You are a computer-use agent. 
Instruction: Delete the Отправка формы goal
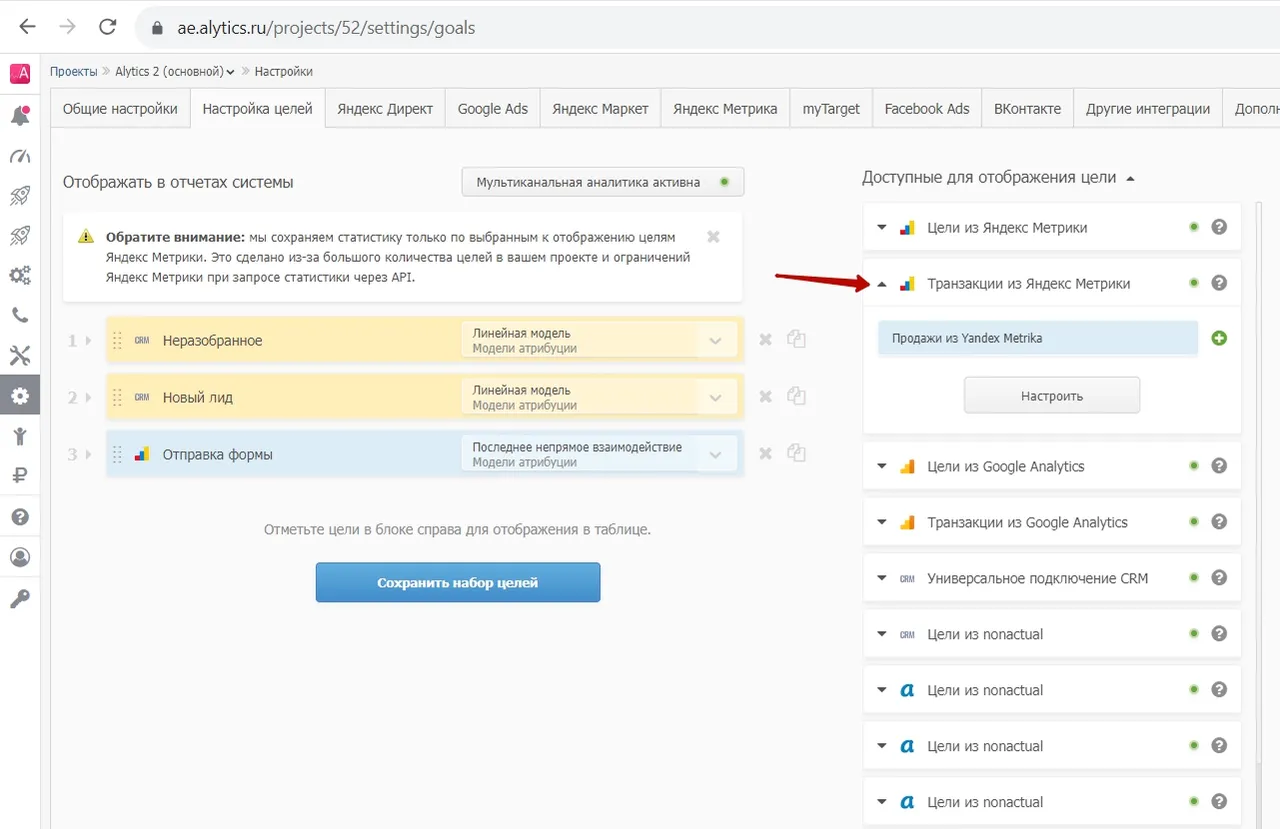tap(765, 454)
